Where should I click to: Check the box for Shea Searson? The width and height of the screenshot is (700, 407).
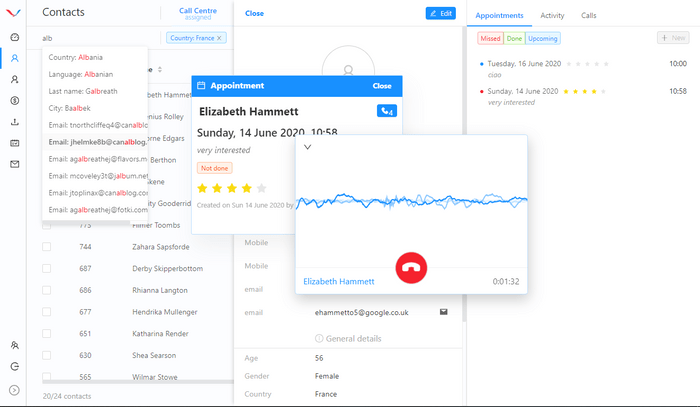[47, 356]
